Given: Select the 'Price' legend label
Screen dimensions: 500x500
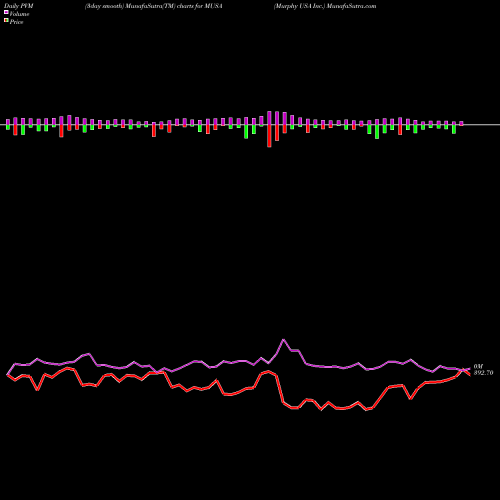Looking at the screenshot, I should [16, 22].
